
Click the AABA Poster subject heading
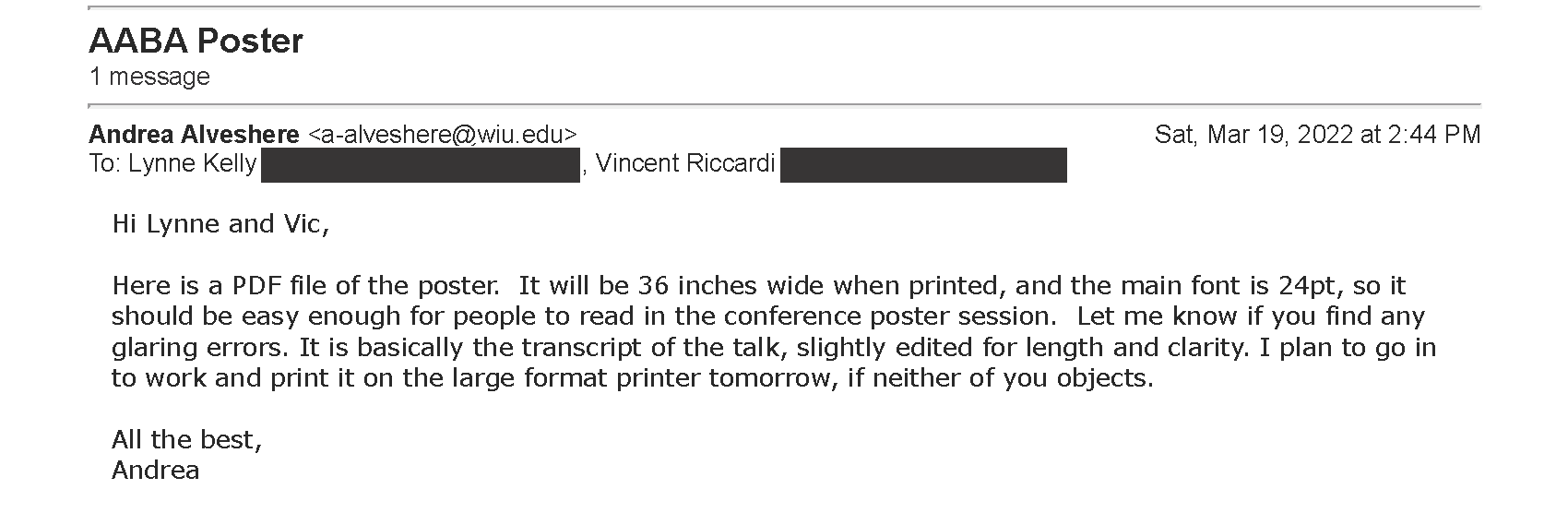tap(196, 42)
